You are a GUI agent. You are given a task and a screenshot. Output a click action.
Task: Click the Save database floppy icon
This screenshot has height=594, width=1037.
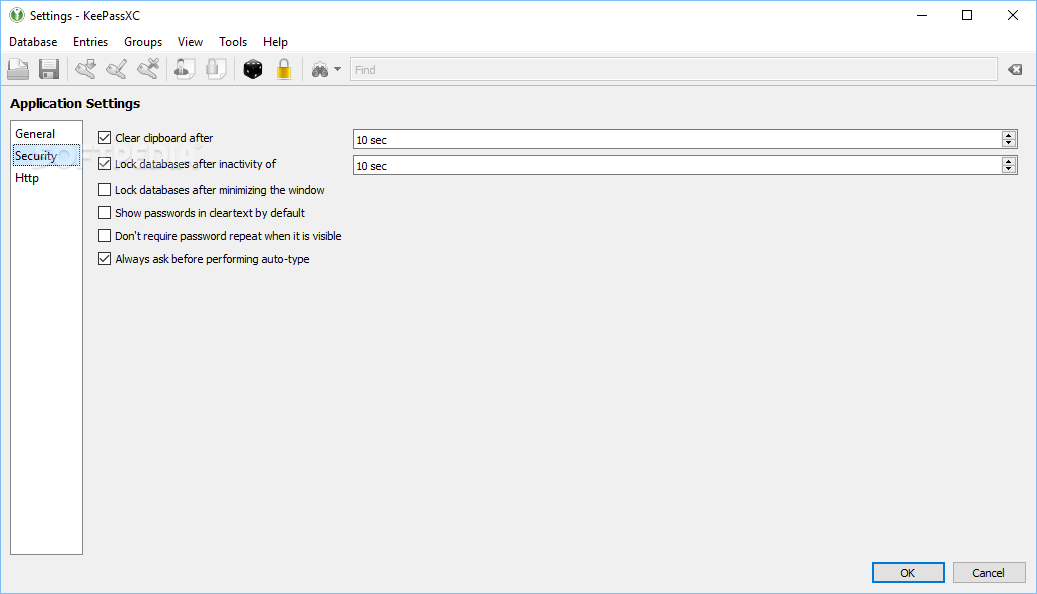tap(49, 69)
